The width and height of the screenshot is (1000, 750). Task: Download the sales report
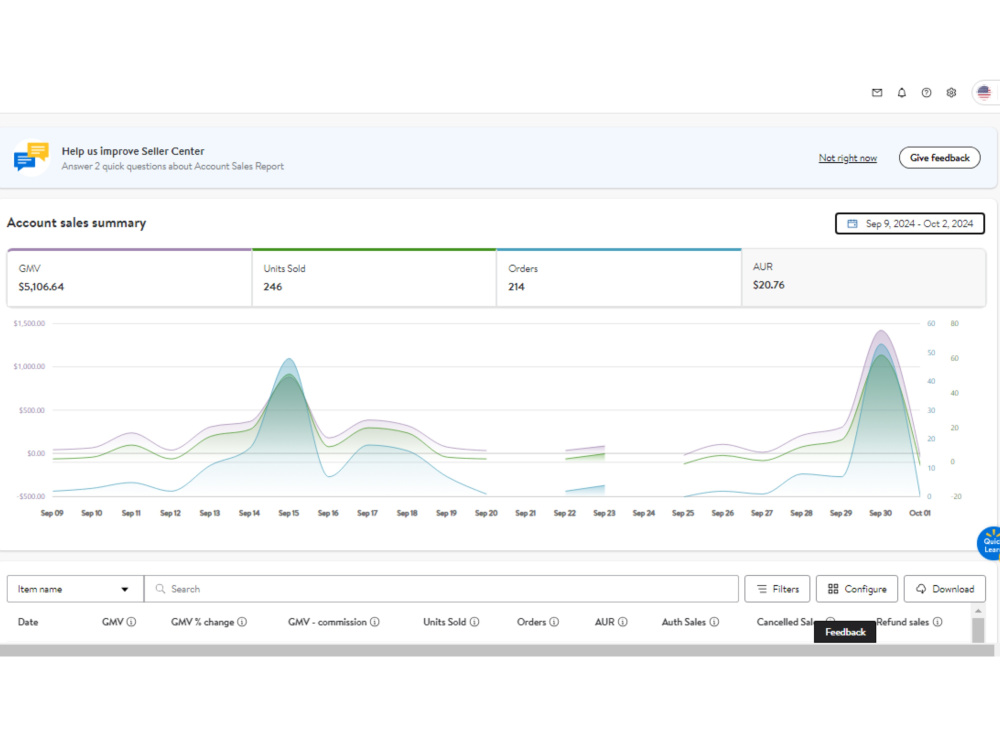tap(945, 589)
